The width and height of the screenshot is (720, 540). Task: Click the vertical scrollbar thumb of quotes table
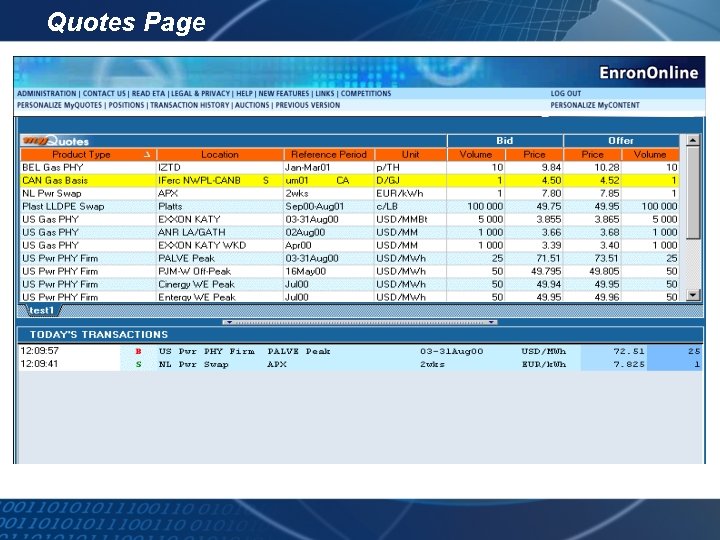click(x=693, y=193)
